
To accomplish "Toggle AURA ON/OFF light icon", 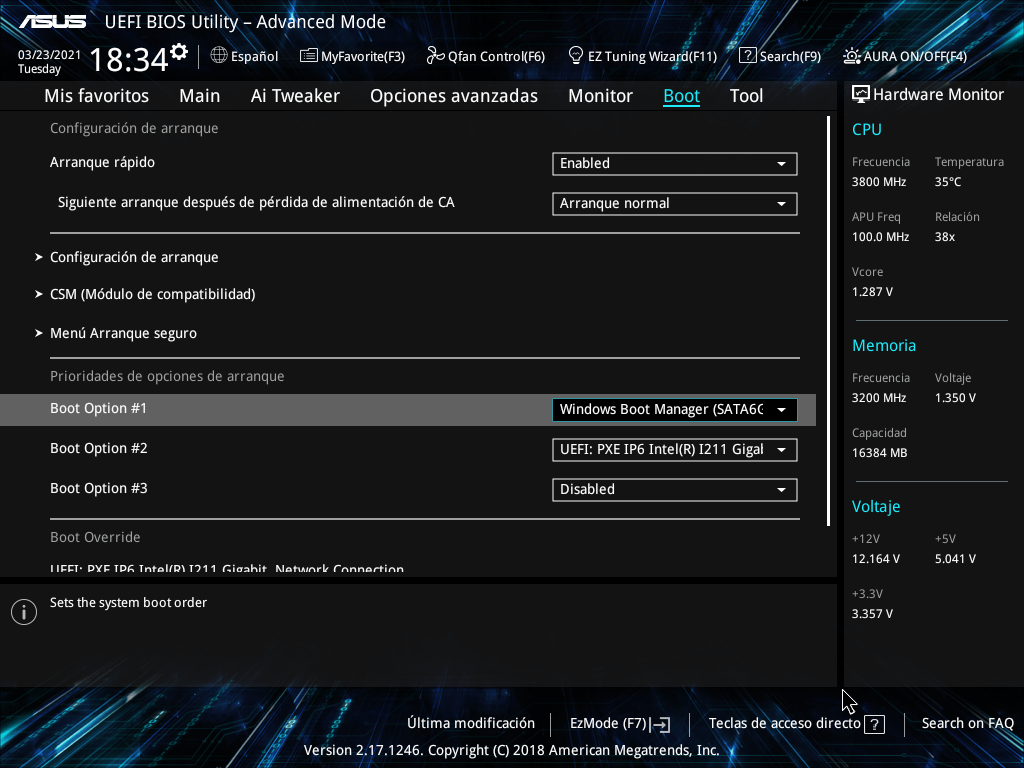I will [x=852, y=56].
